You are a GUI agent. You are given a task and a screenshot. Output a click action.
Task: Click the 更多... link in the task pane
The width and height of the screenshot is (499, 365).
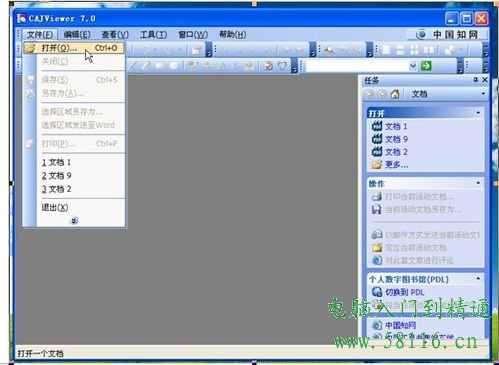click(397, 164)
